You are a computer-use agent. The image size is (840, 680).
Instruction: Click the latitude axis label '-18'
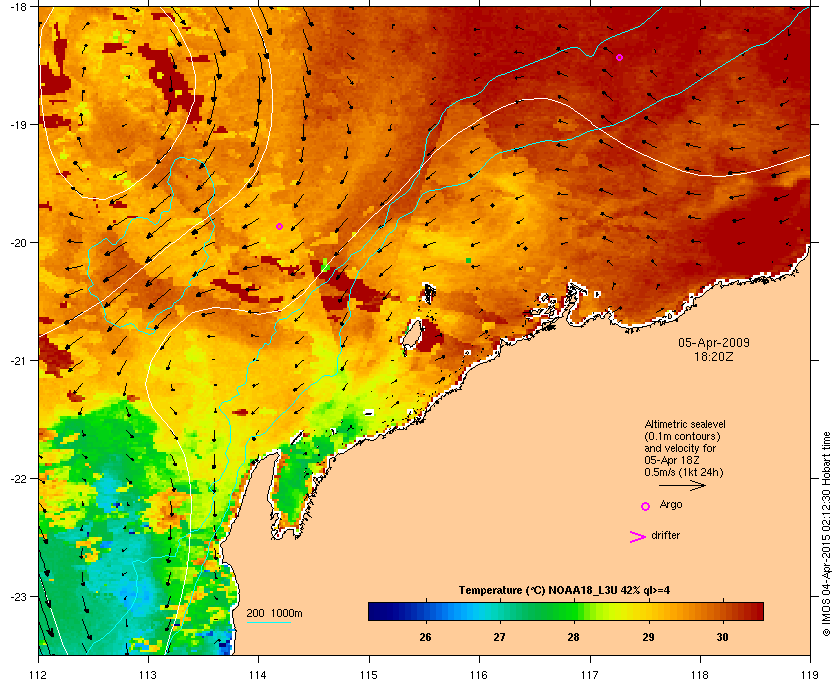(18, 7)
